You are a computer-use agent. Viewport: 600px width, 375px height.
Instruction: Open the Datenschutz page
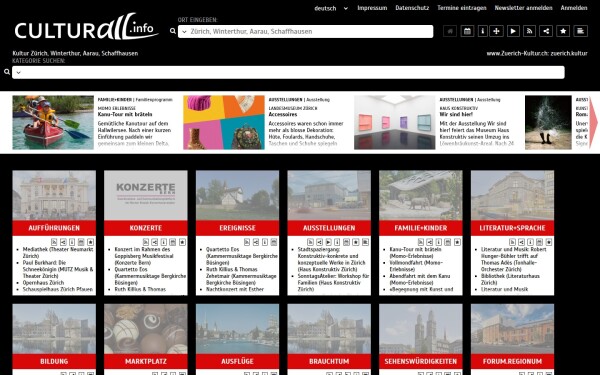pyautogui.click(x=412, y=8)
